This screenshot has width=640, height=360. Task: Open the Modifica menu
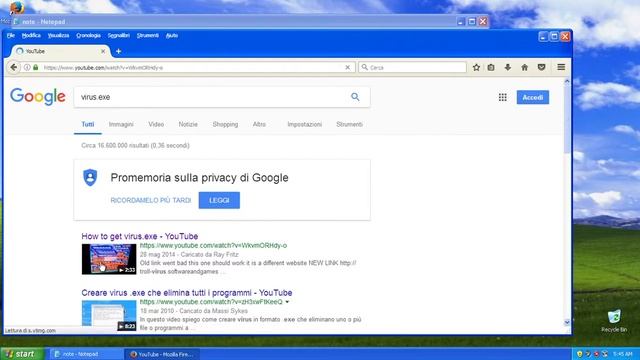[31, 36]
